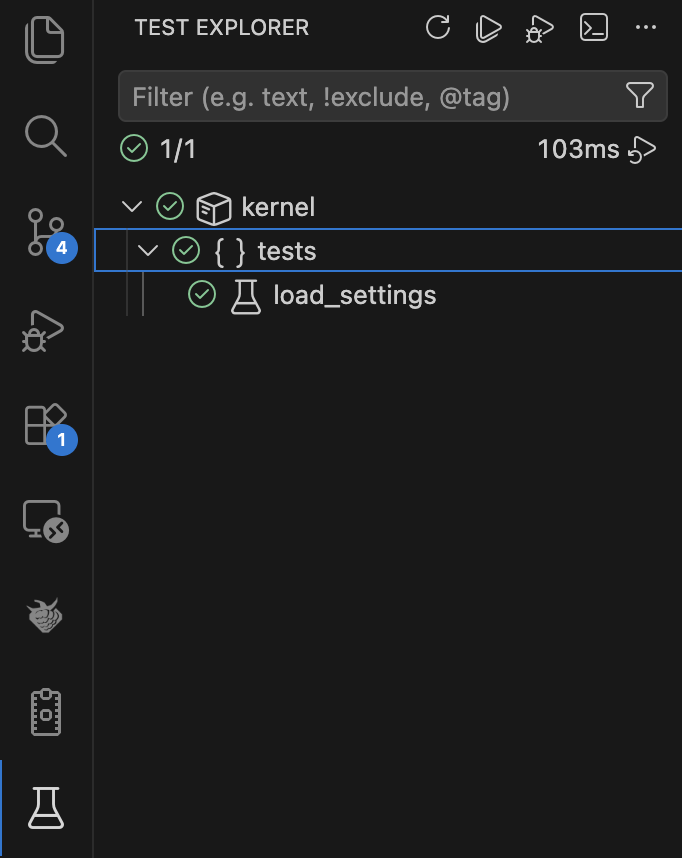
Task: Open the Search view
Action: (x=45, y=135)
